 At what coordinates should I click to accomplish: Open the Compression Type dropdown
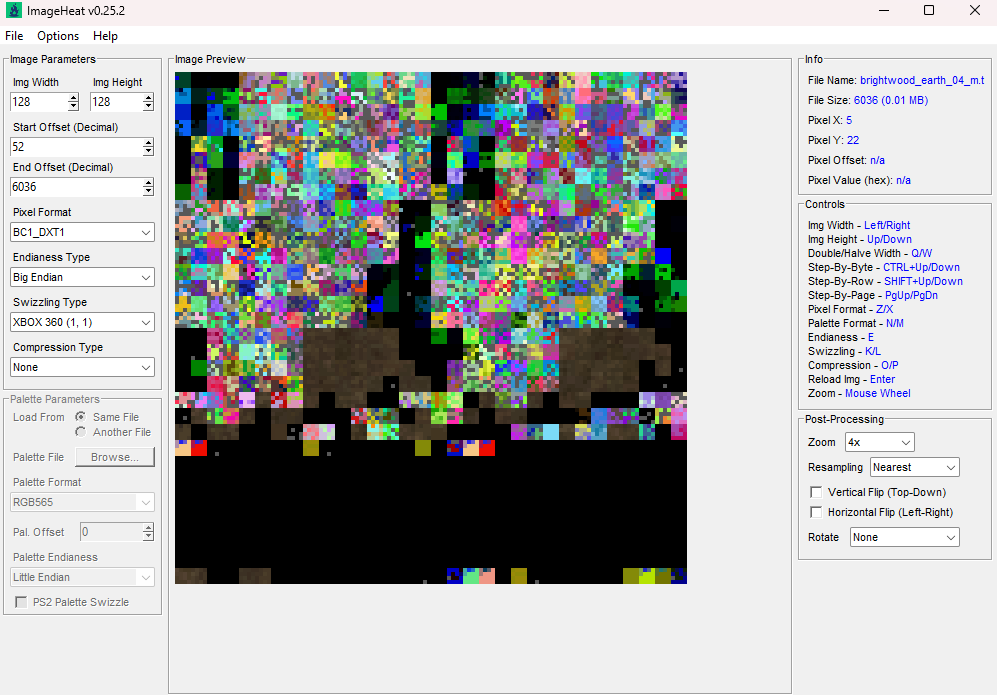click(x=82, y=367)
